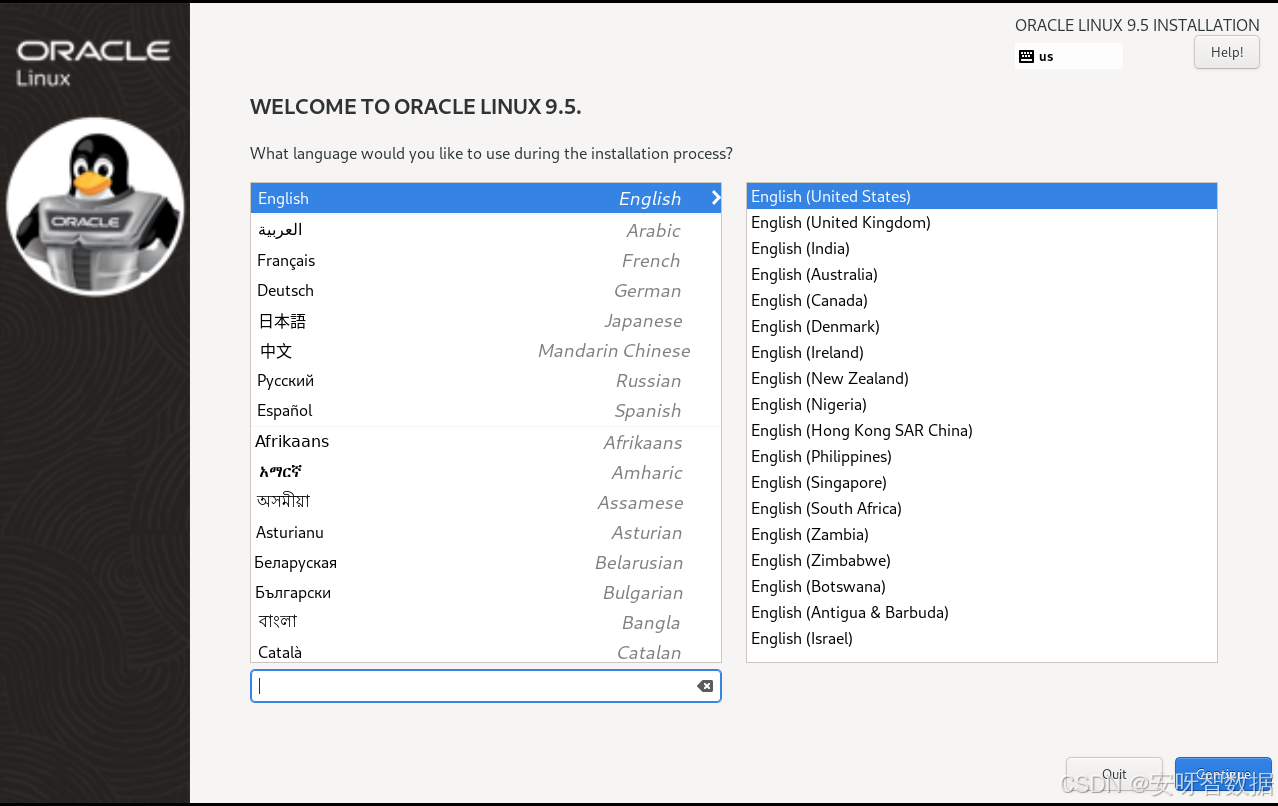Screen dimensions: 1278x806
Task: Choose Беларуская (Belarusian) language
Action: pyautogui.click(x=485, y=562)
